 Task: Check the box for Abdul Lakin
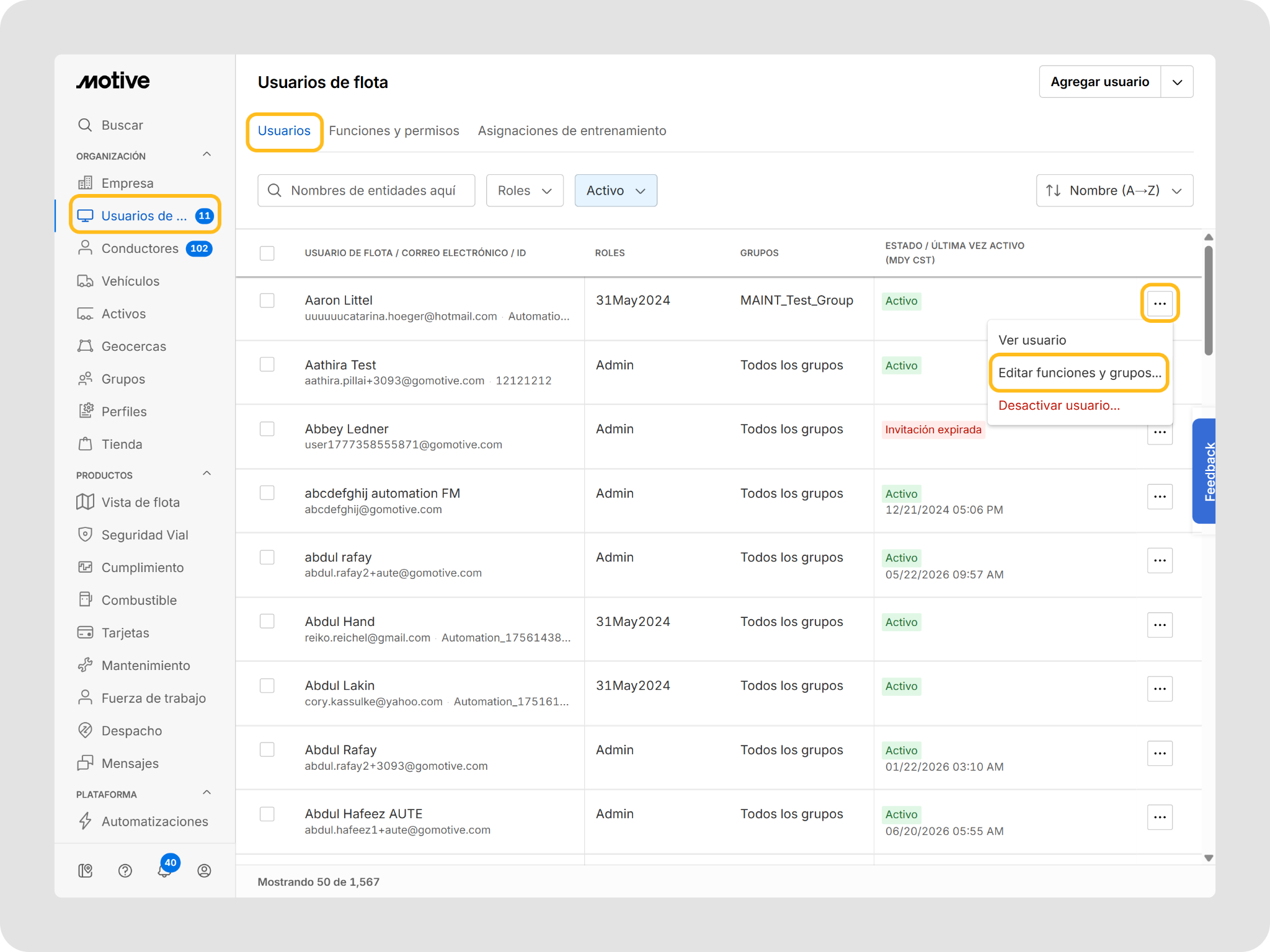point(267,685)
